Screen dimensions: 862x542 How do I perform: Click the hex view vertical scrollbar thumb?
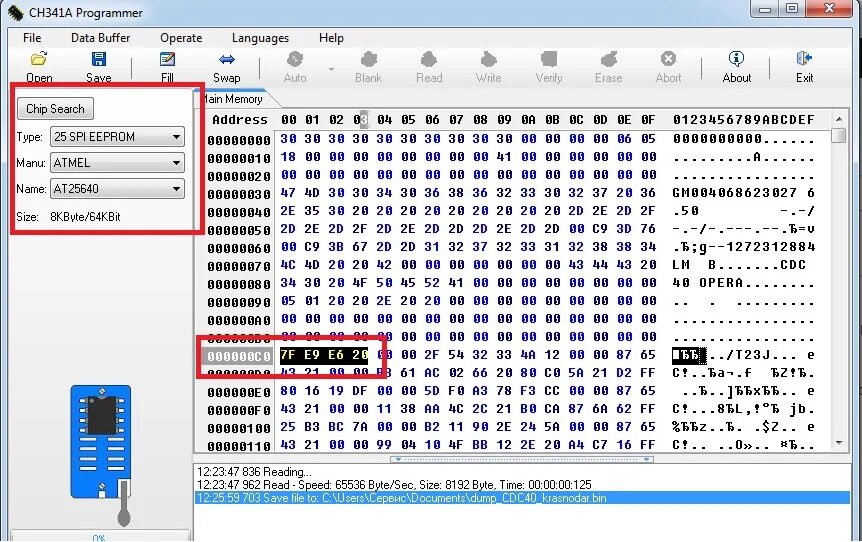(839, 135)
